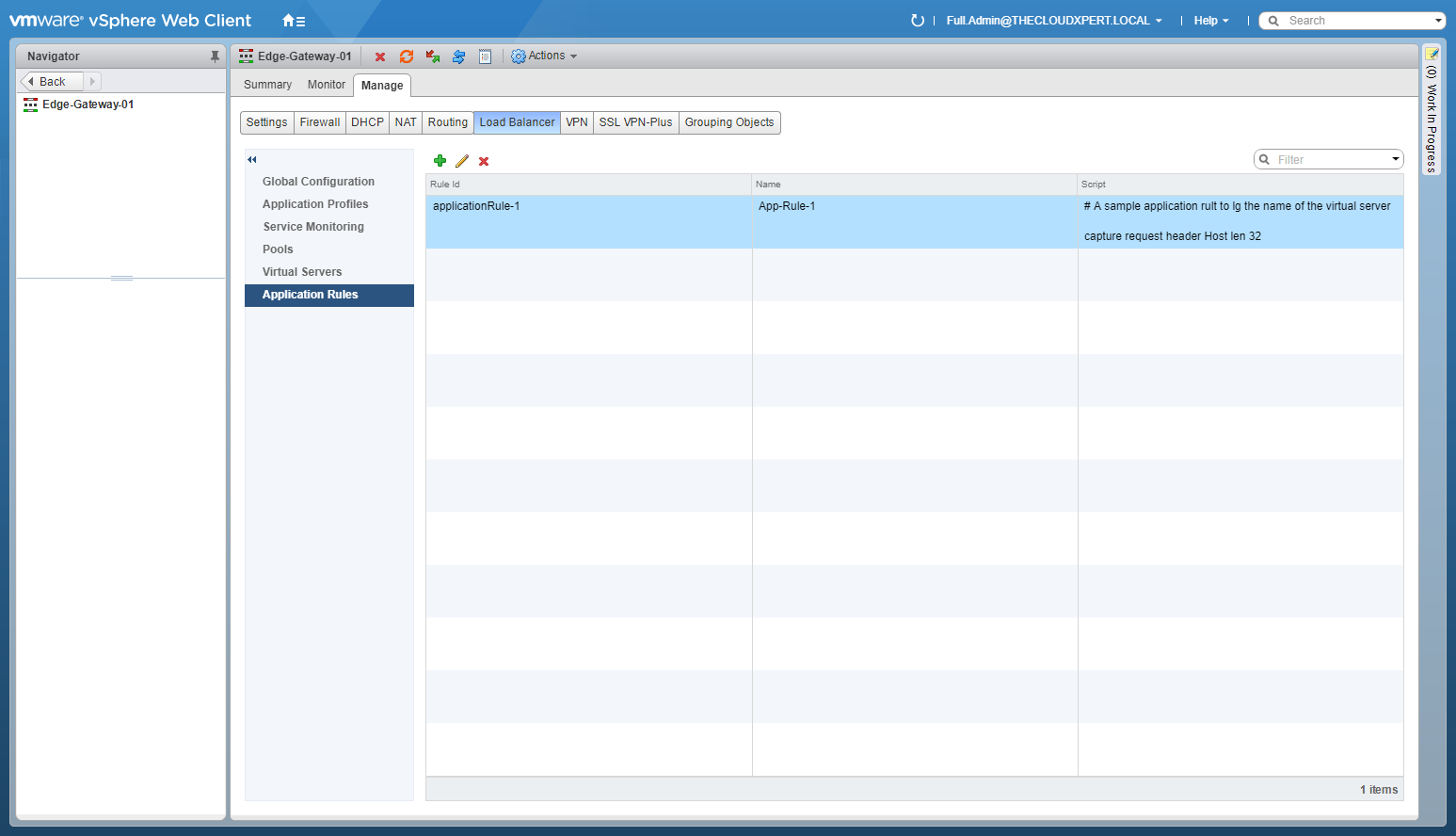
Task: Click the green plus add rule icon
Action: (440, 161)
